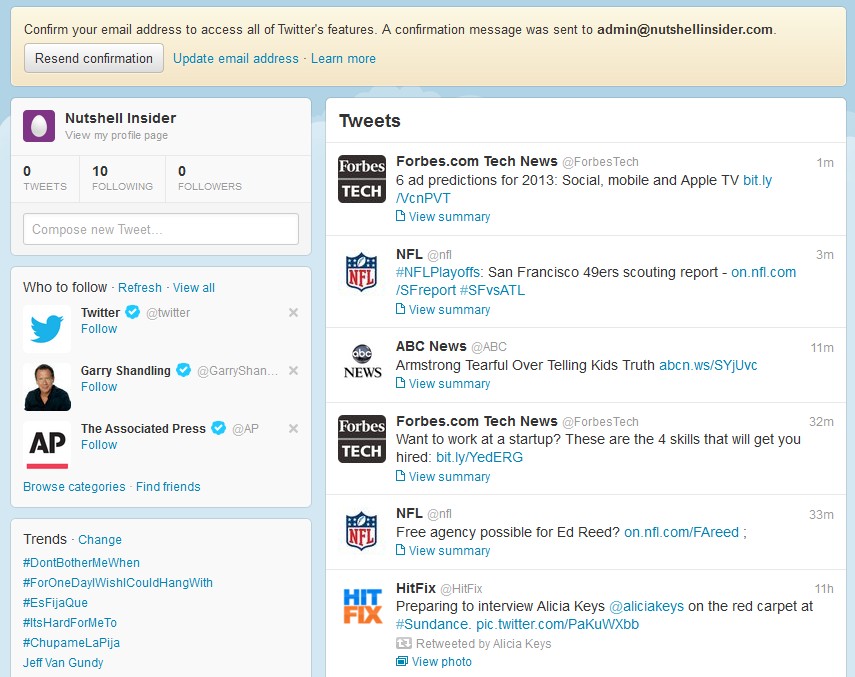Open the Jeff Van Gundy trend
Screen dimensions: 855x677
pos(63,662)
